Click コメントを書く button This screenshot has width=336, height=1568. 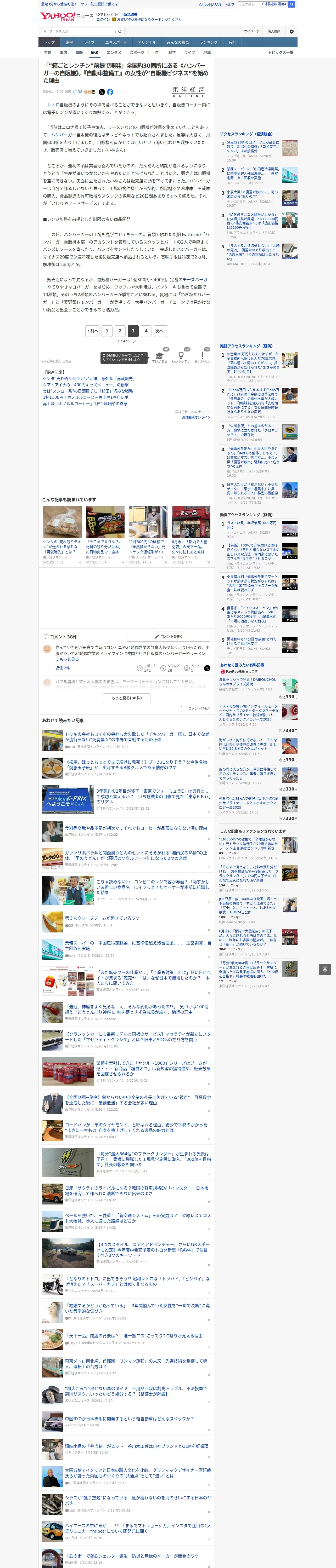(x=168, y=636)
